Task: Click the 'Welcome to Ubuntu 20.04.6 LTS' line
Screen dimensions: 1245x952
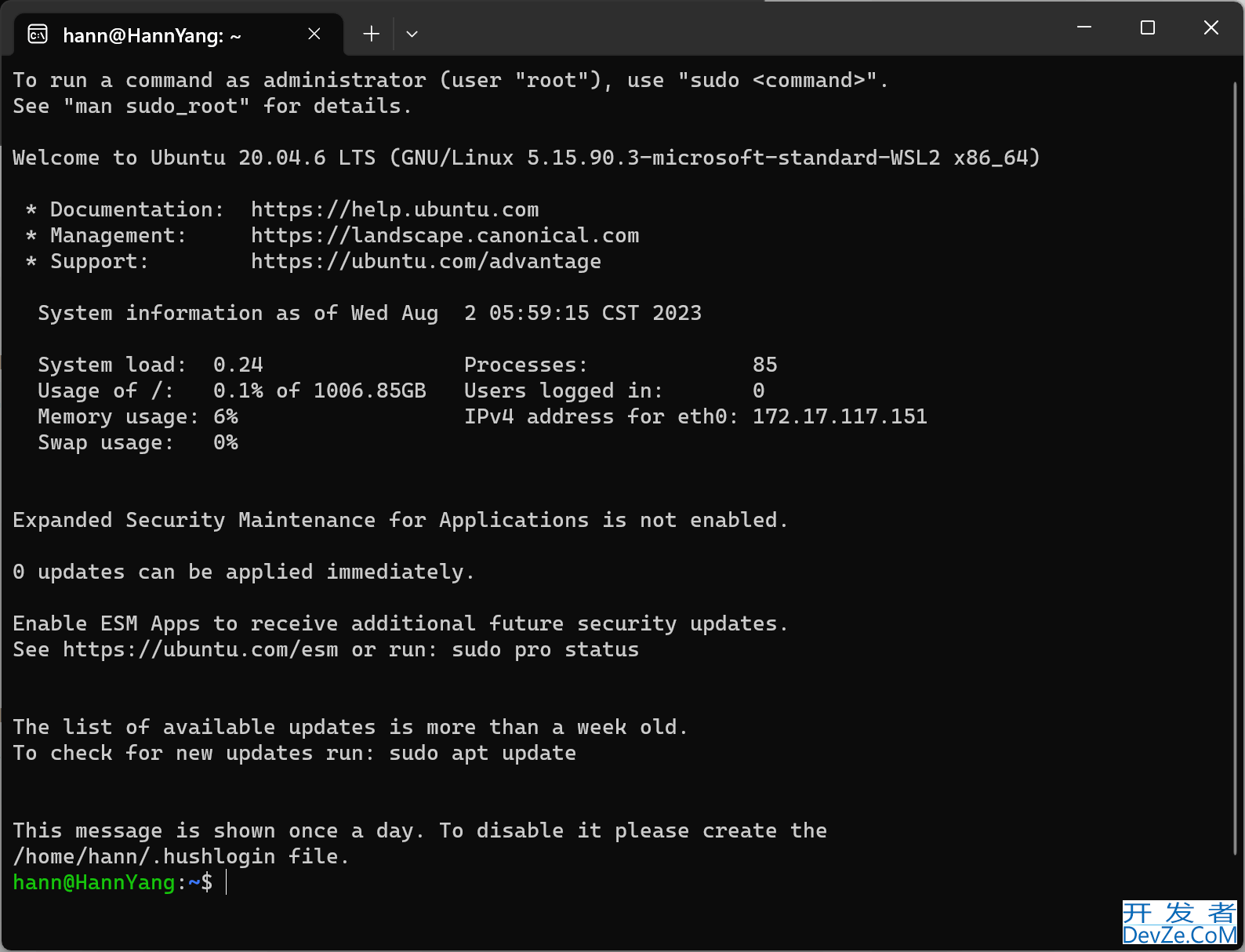Action: pyautogui.click(x=526, y=158)
